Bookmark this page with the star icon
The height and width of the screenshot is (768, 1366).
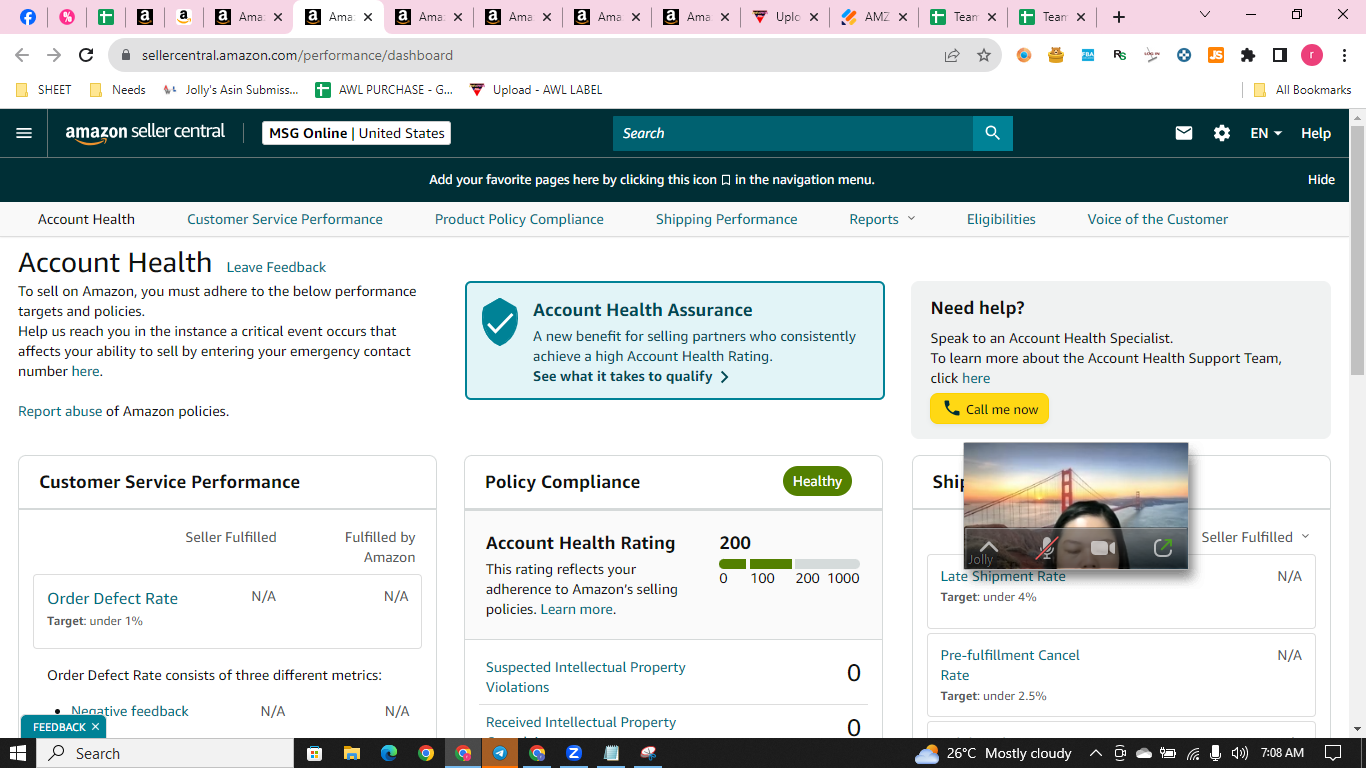click(984, 56)
